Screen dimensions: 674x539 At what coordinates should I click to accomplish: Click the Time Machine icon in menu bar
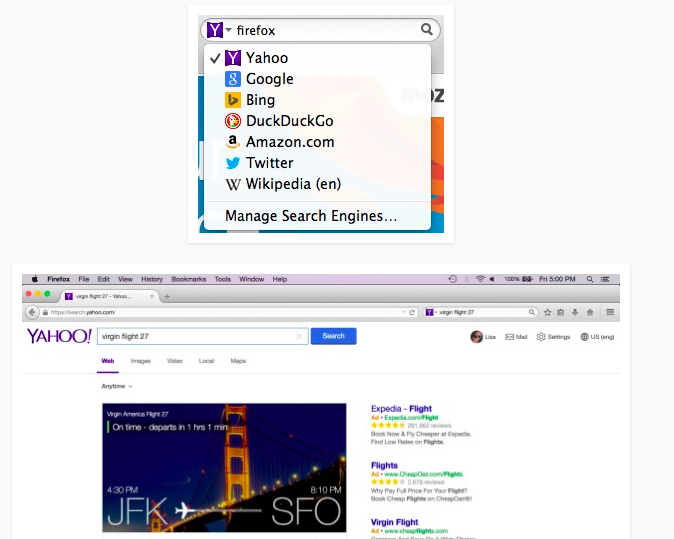tap(453, 279)
